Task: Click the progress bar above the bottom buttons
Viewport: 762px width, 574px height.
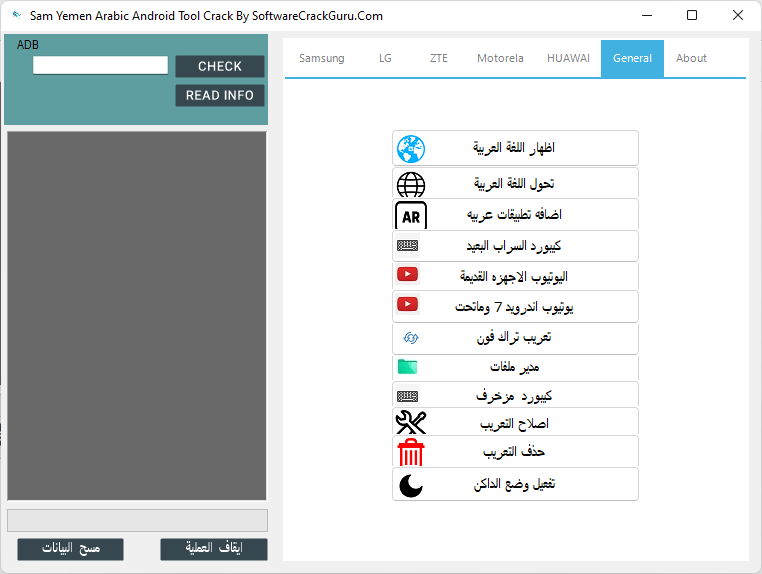Action: pos(138,521)
